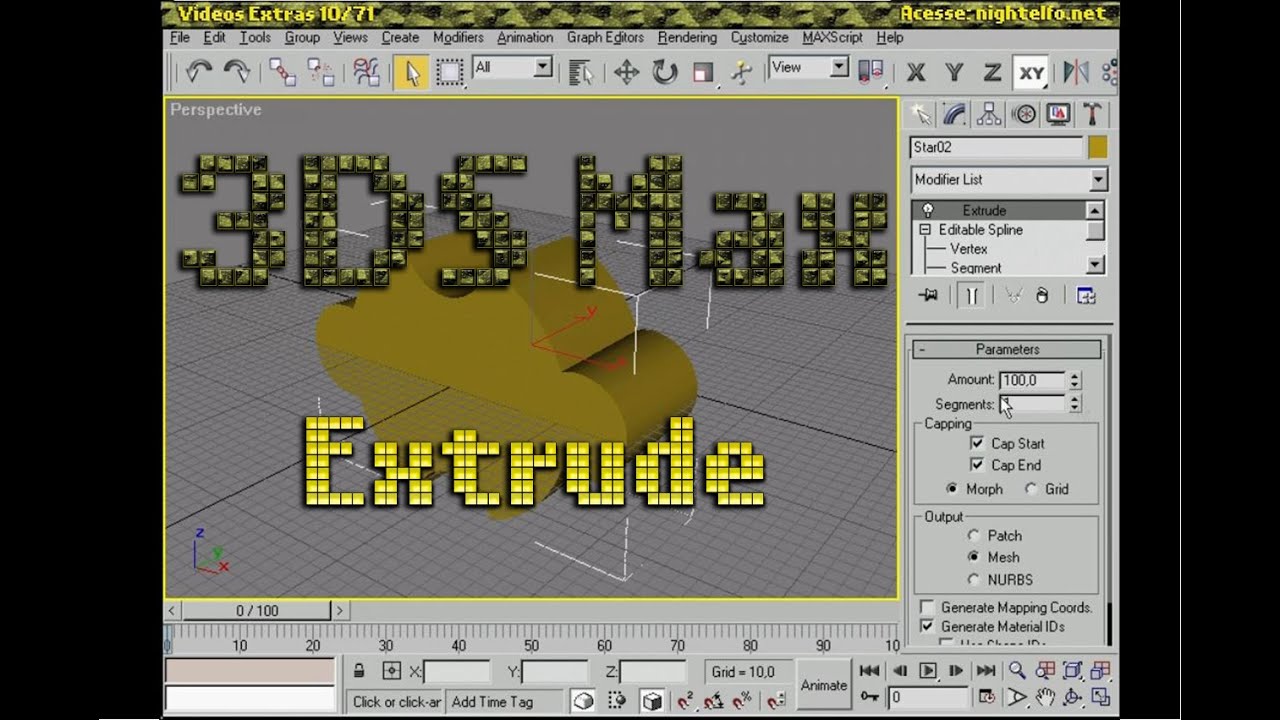
Task: Click the Mirror Selected Objects icon
Action: coord(1076,71)
